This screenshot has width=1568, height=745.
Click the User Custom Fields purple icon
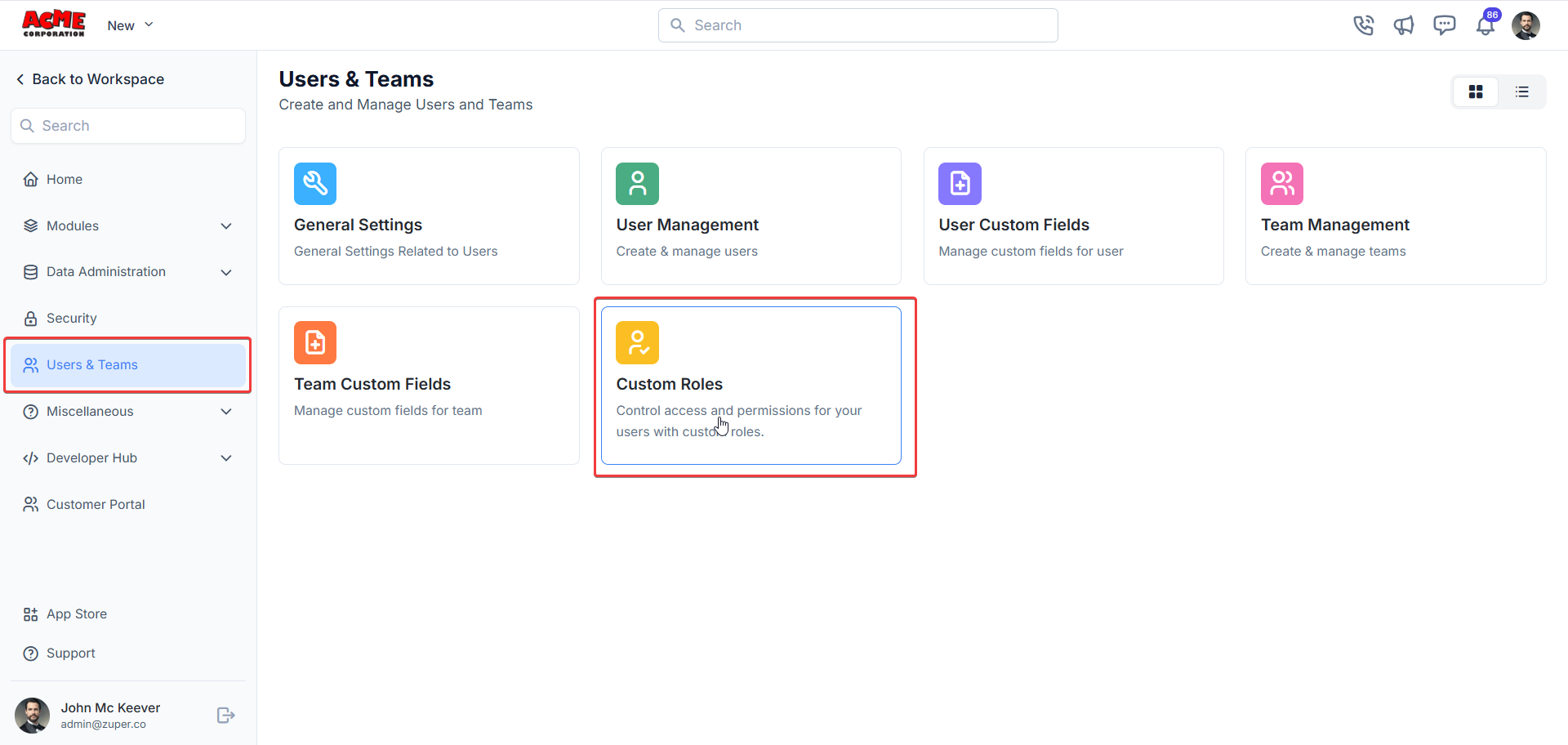(x=960, y=184)
